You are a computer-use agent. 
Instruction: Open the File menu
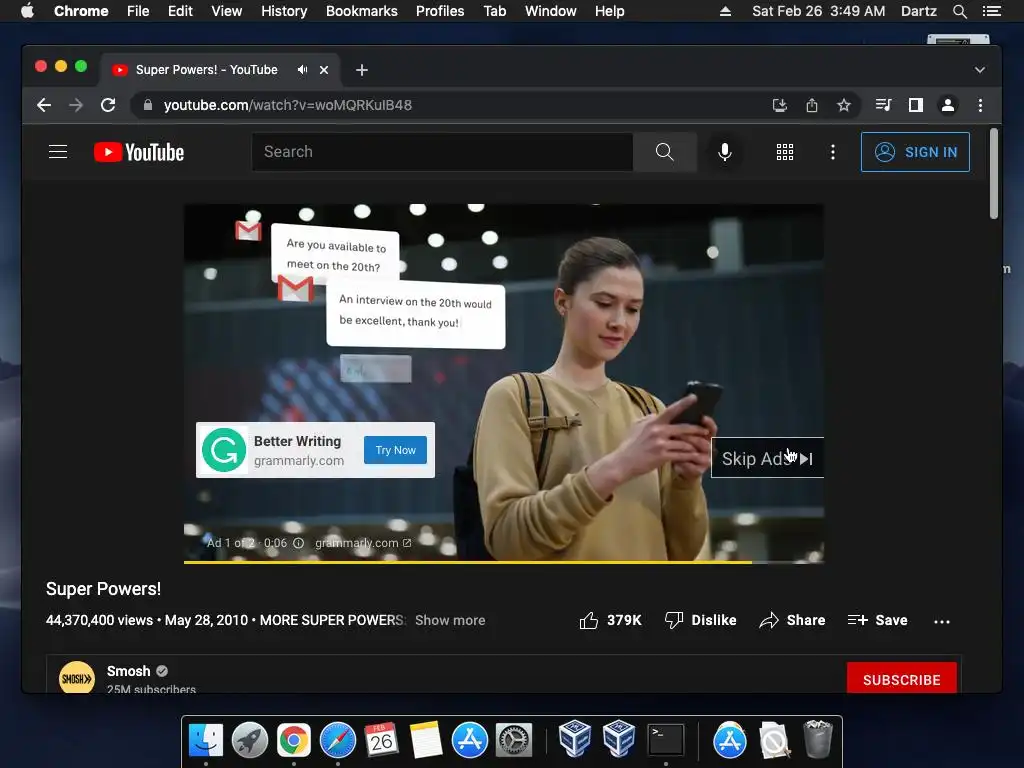click(x=138, y=11)
